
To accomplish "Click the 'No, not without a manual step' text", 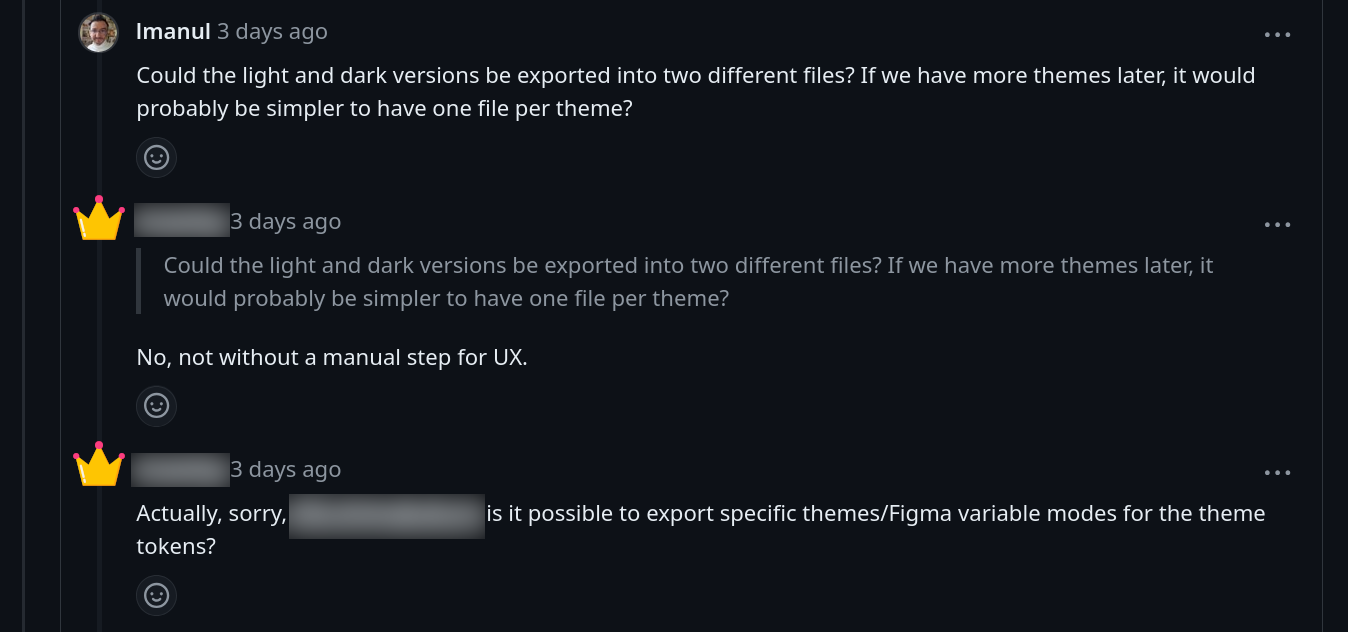I will 332,357.
